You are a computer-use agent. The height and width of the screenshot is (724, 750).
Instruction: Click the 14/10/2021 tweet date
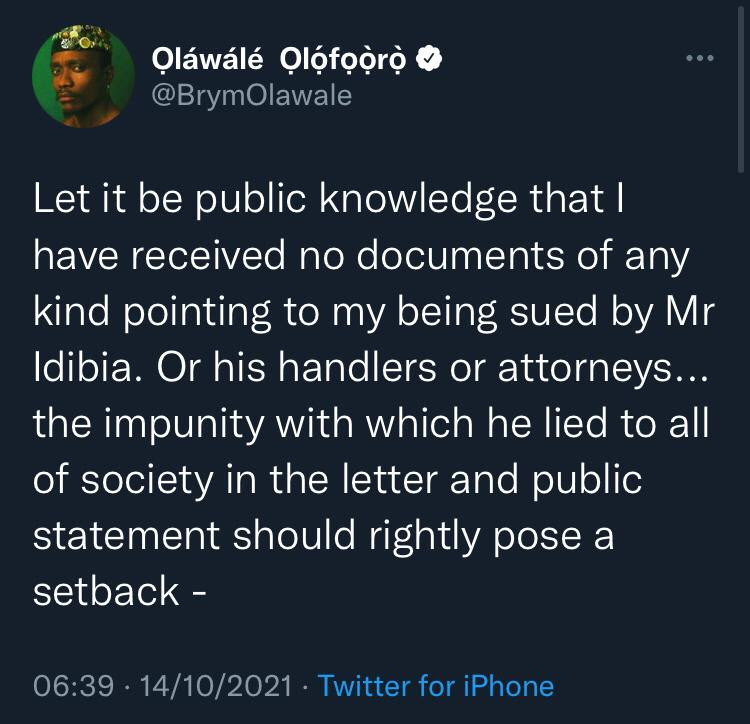click(x=216, y=686)
